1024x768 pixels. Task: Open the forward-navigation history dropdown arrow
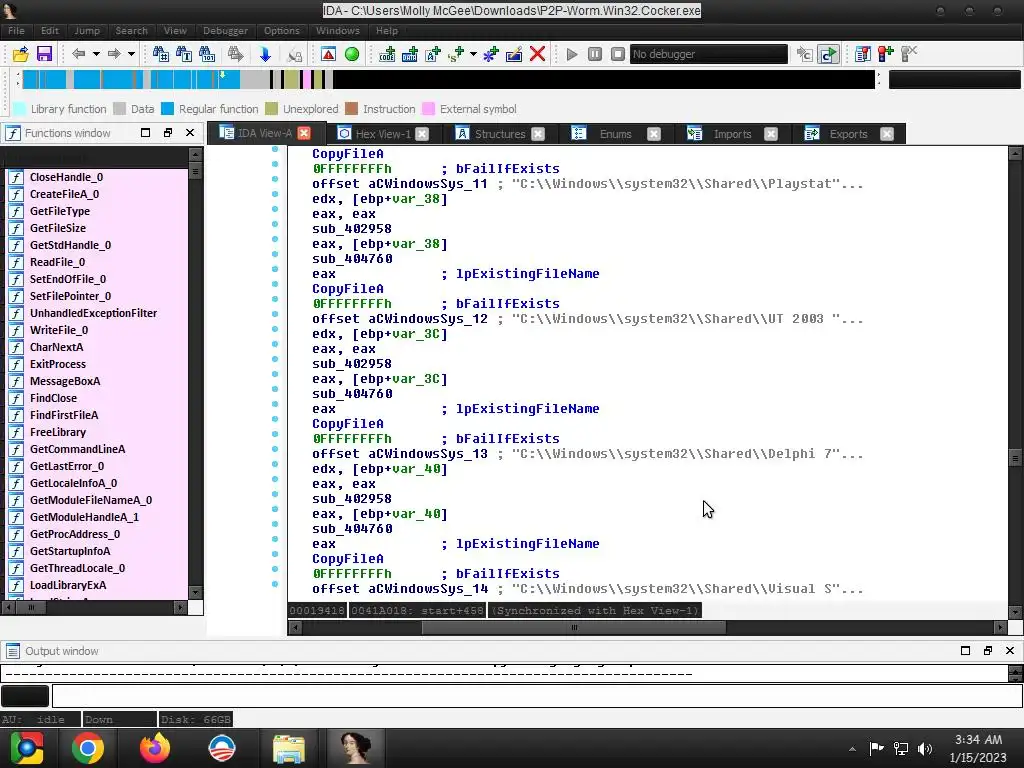point(131,54)
